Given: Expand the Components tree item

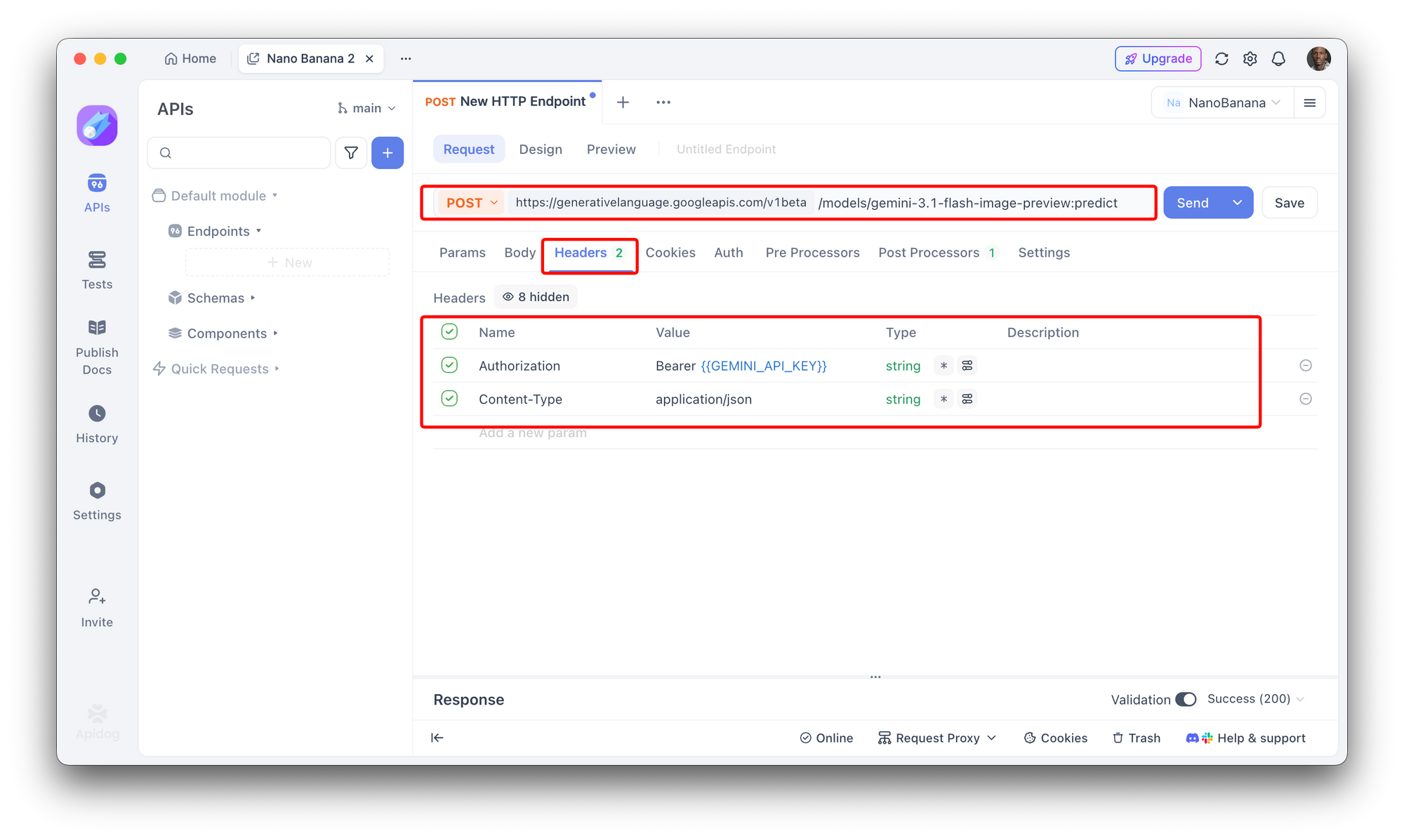Looking at the screenshot, I should (223, 333).
